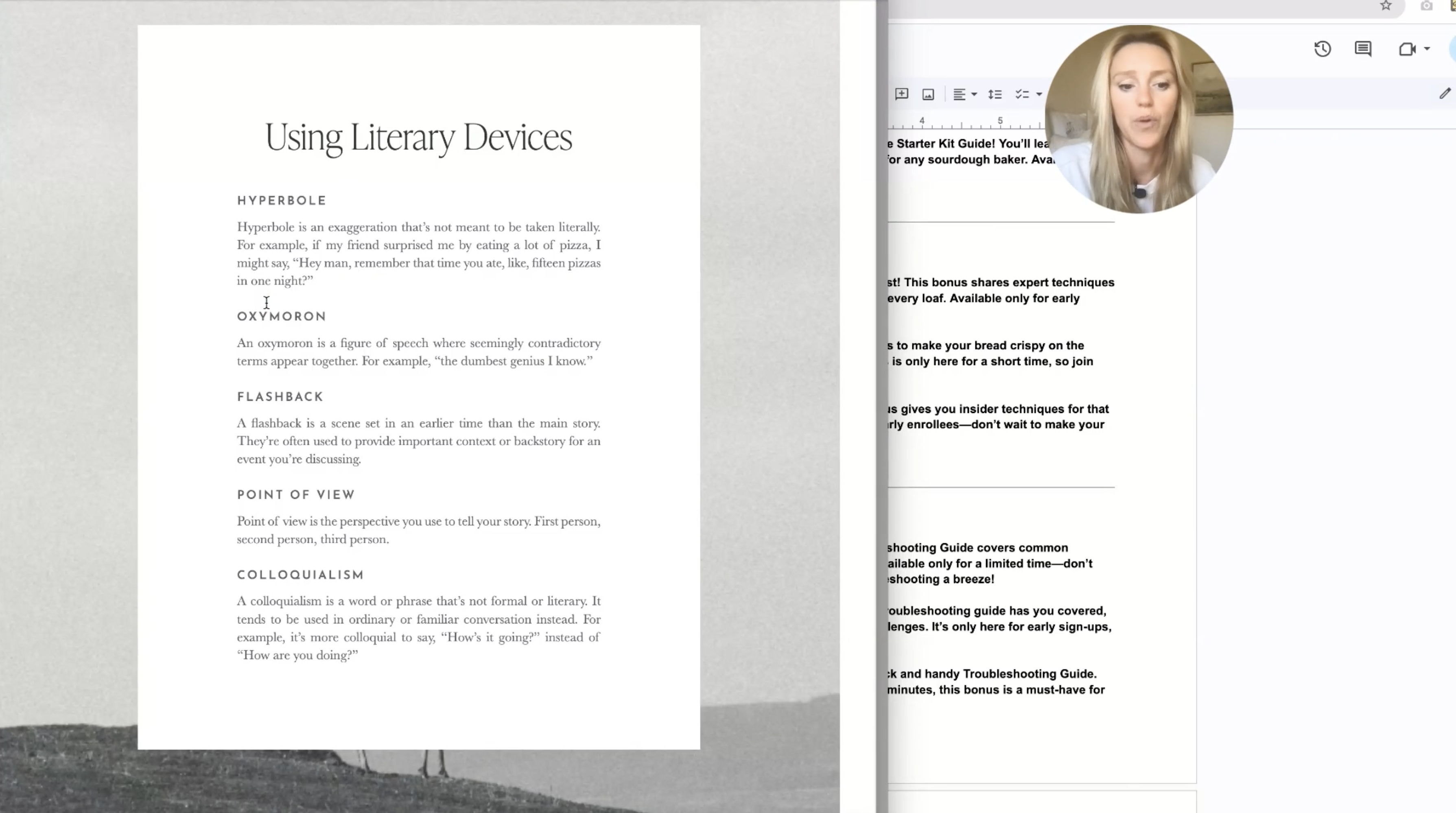Bookmark page with the star icon
The height and width of the screenshot is (813, 1456).
pos(1385,6)
